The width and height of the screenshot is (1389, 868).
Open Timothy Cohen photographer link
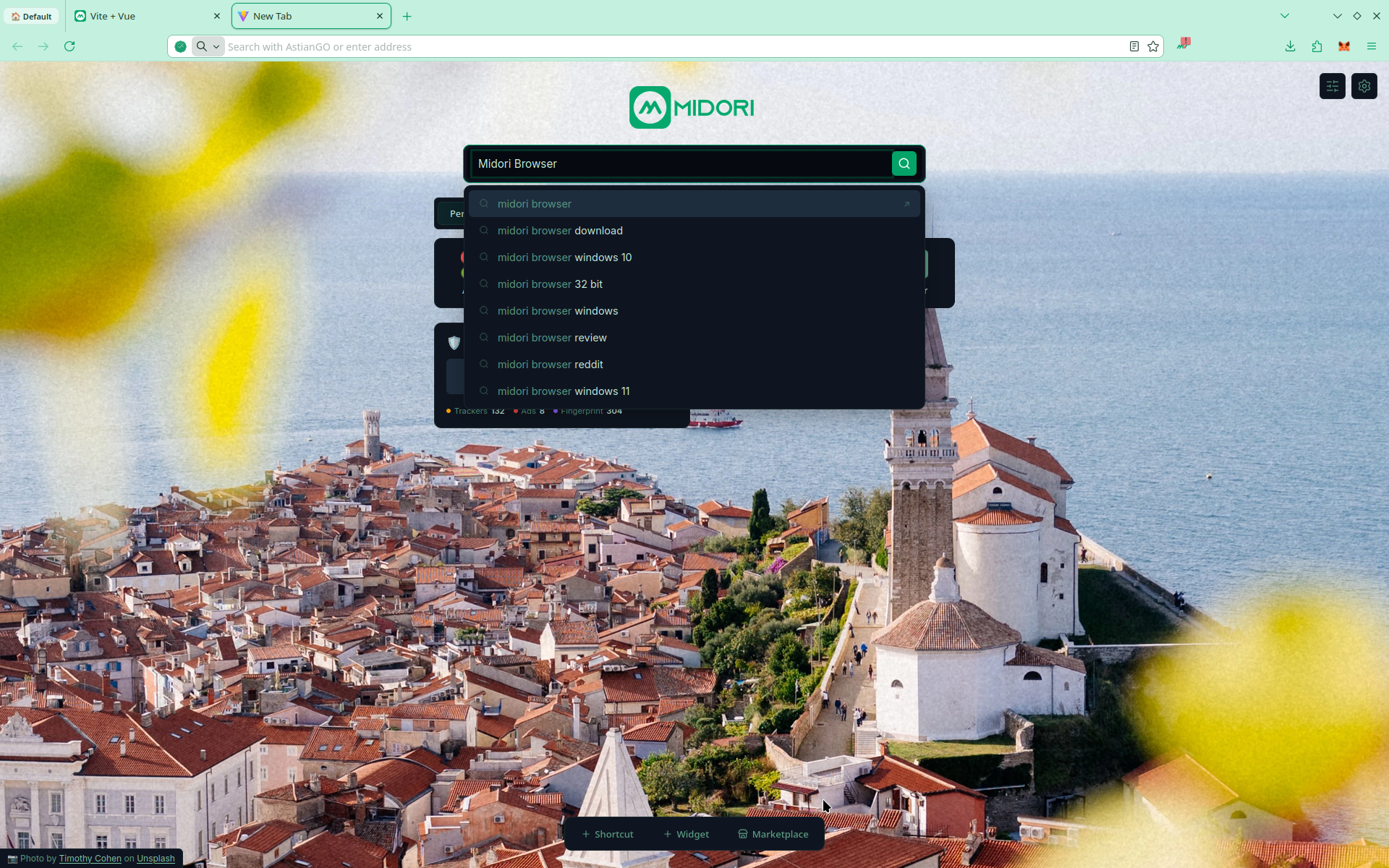pos(90,859)
